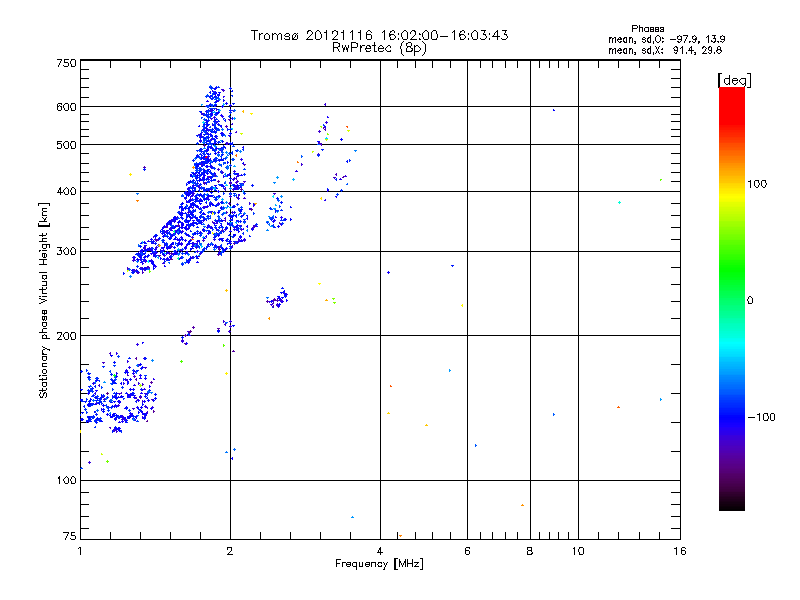Click x-axis tick label '6'
The height and width of the screenshot is (600, 800).
[x=467, y=551]
